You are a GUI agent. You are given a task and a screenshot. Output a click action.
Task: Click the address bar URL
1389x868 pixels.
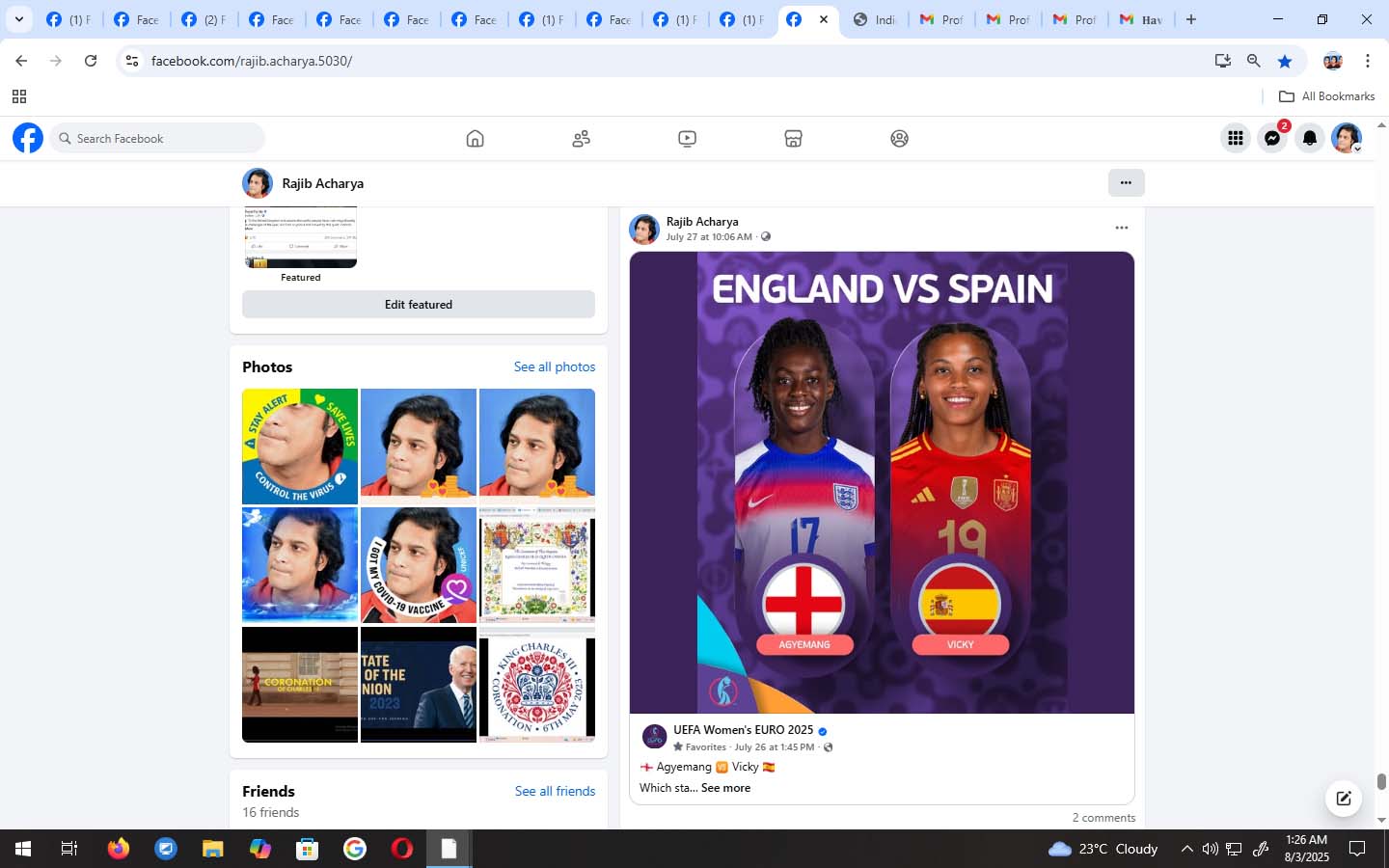click(252, 61)
